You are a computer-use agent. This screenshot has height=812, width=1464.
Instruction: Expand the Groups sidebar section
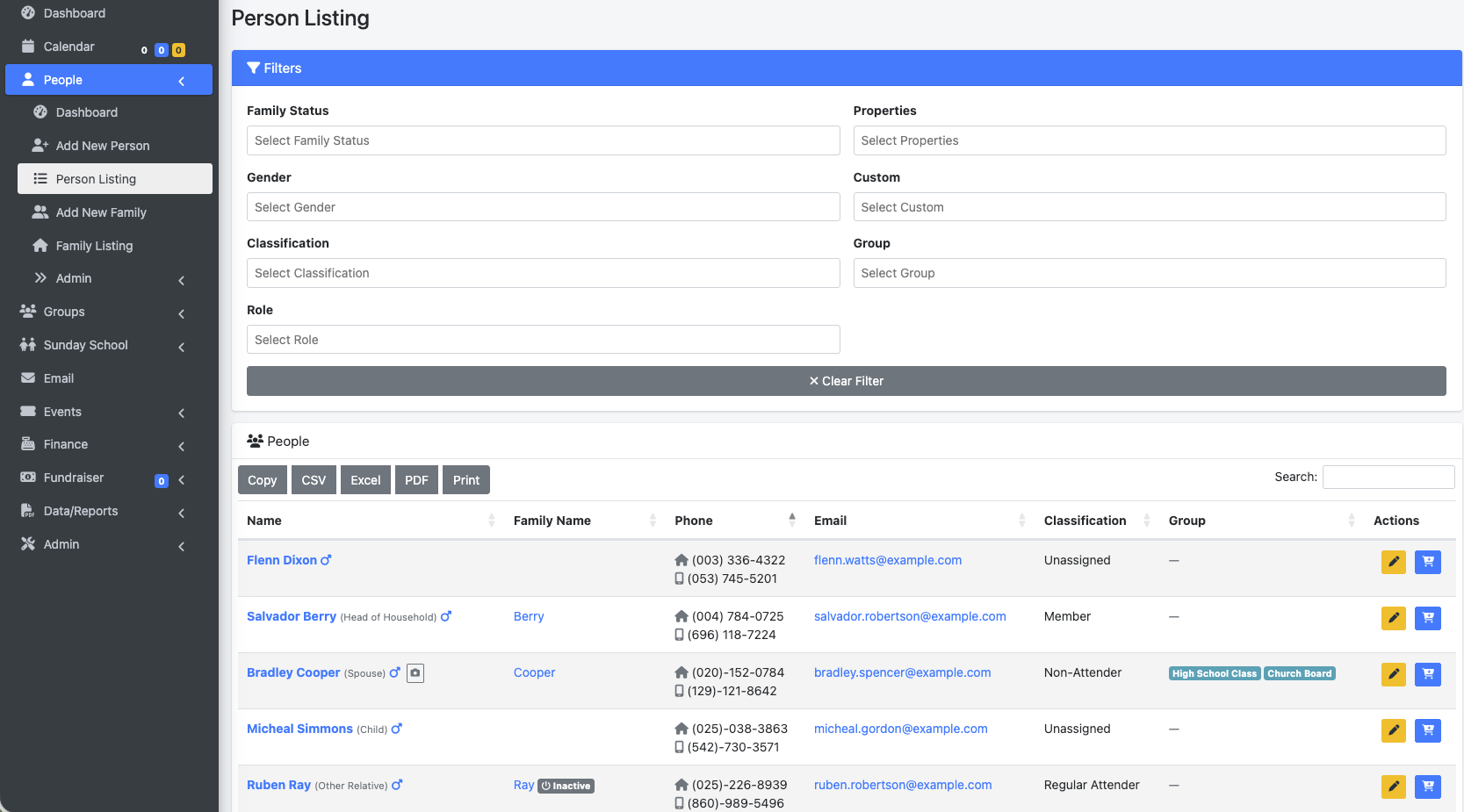tap(180, 313)
